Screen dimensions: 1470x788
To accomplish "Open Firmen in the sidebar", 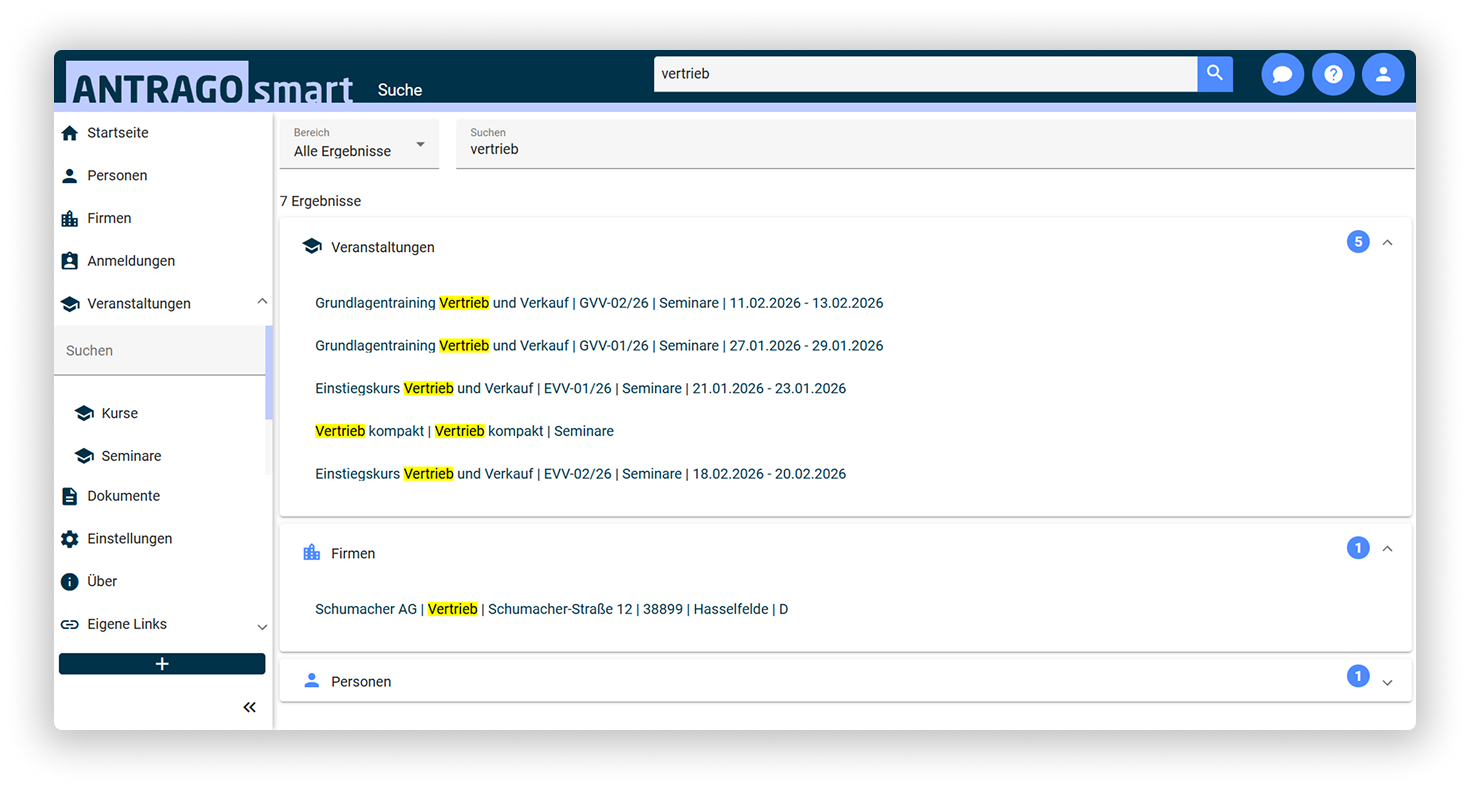I will [x=109, y=218].
